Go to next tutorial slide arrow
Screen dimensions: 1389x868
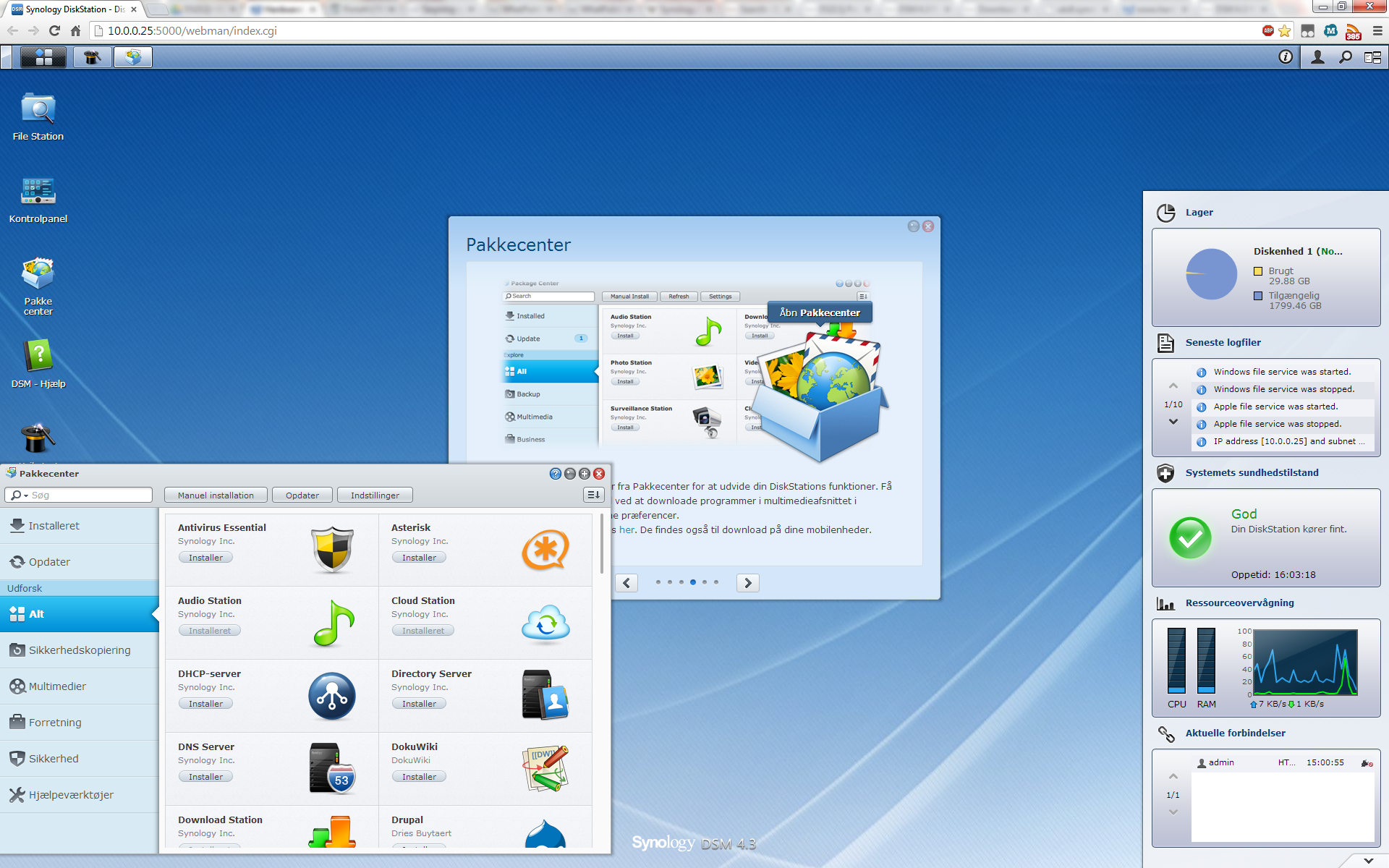[748, 583]
